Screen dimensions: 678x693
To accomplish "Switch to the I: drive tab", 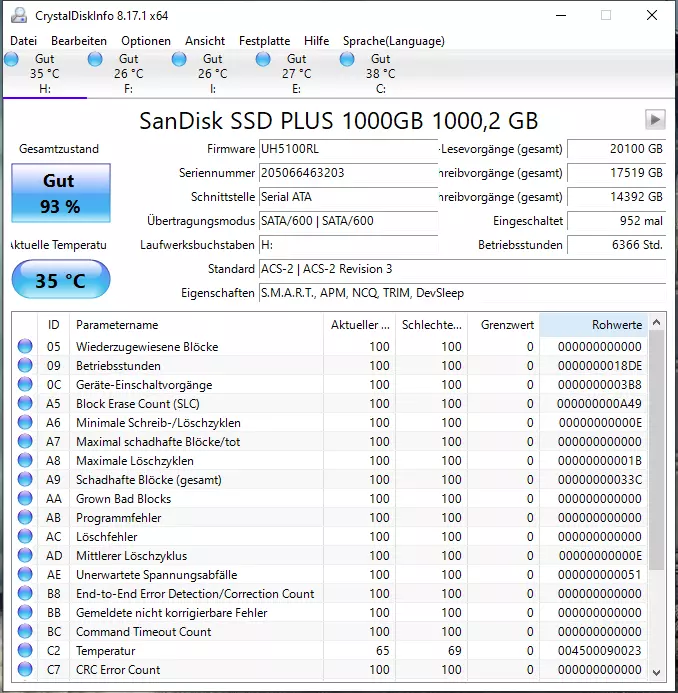I will pyautogui.click(x=212, y=73).
